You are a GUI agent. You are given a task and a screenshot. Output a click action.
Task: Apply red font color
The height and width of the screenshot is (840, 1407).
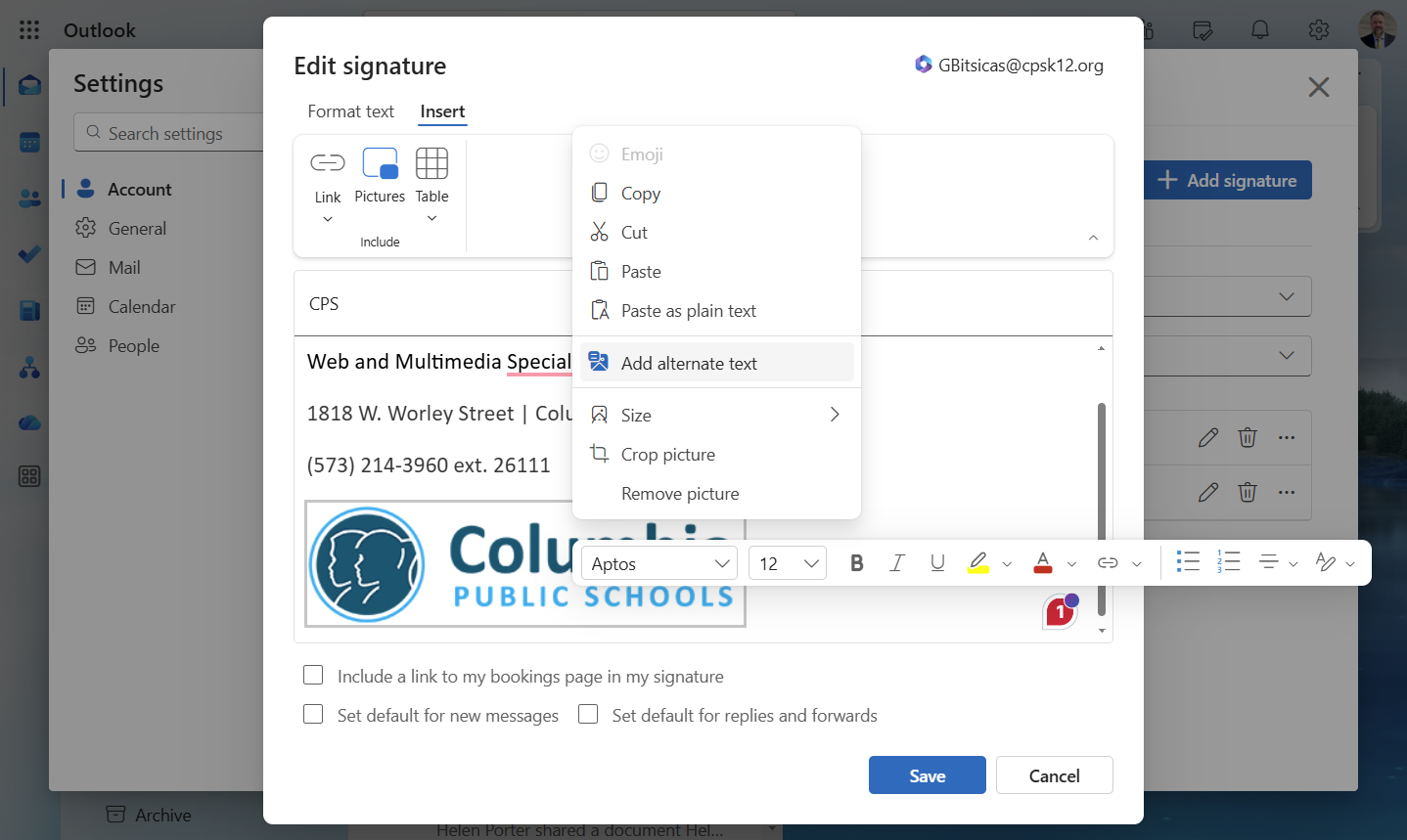point(1043,563)
